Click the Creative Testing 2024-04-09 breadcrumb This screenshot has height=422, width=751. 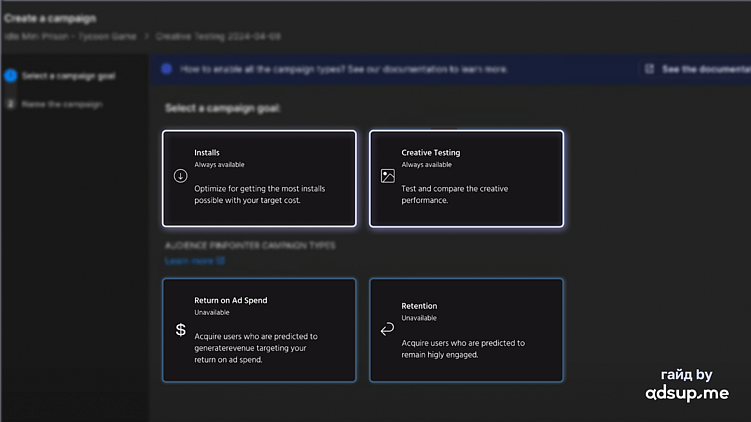[218, 36]
